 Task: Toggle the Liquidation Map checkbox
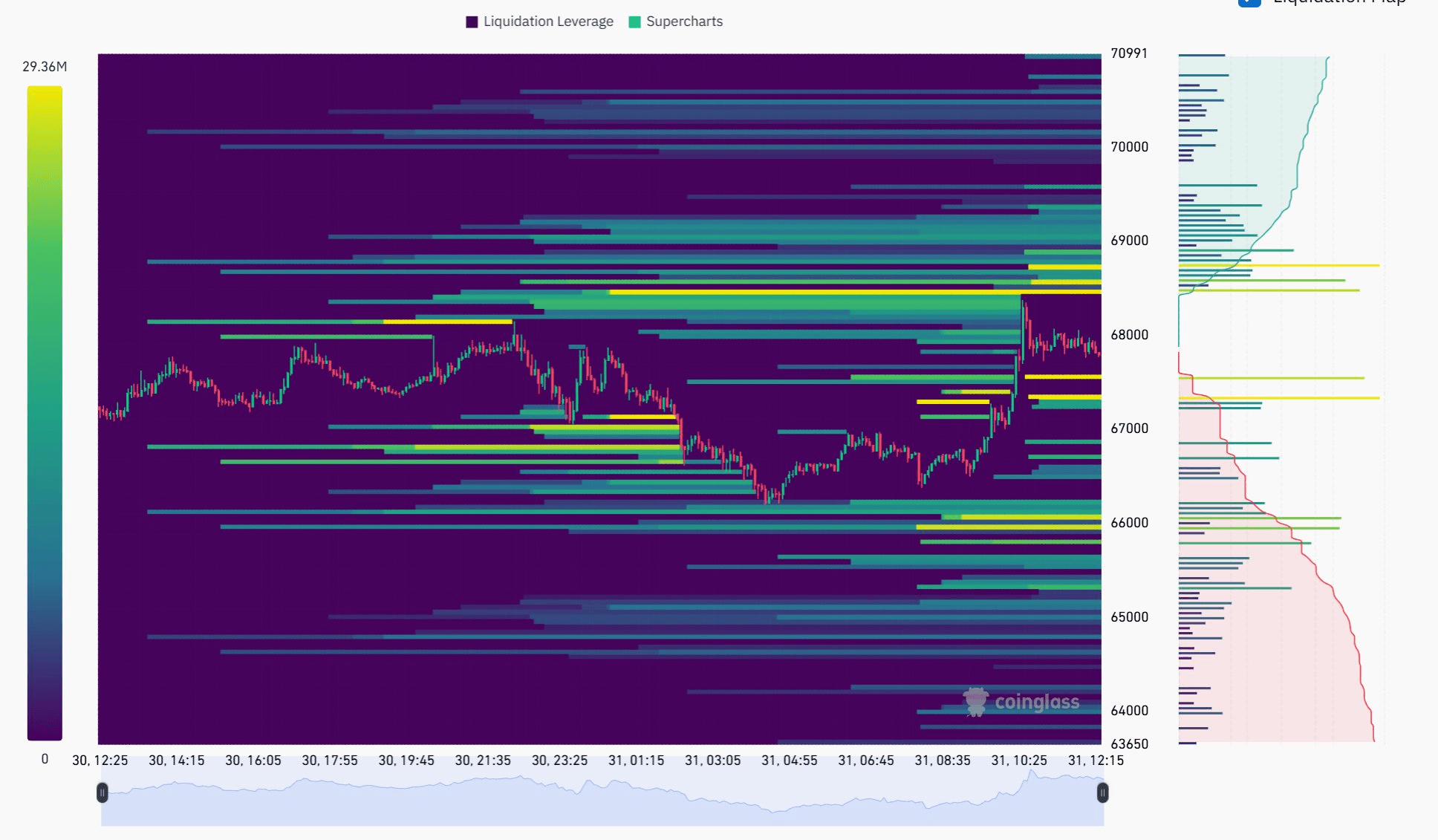coord(1249,2)
